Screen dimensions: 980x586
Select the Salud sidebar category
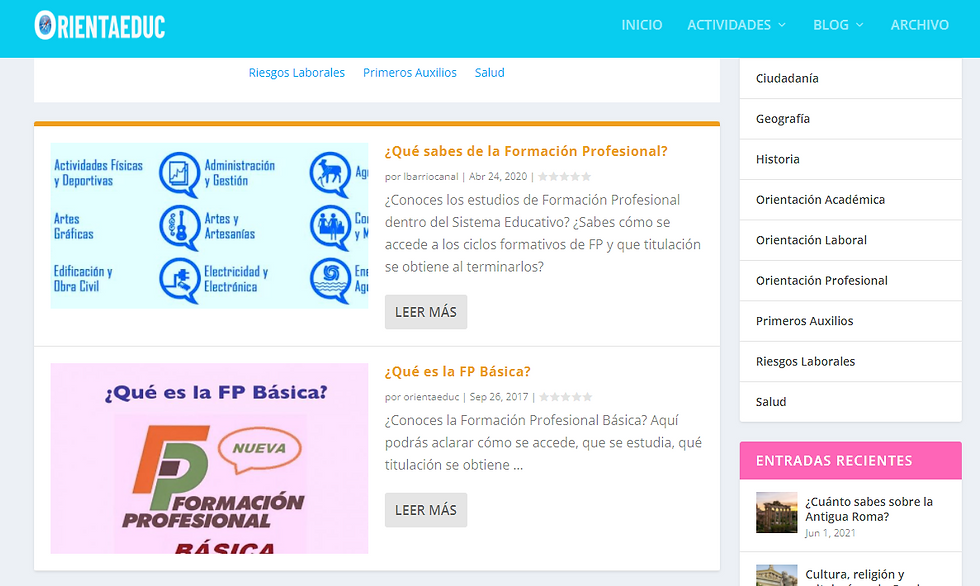coord(850,402)
